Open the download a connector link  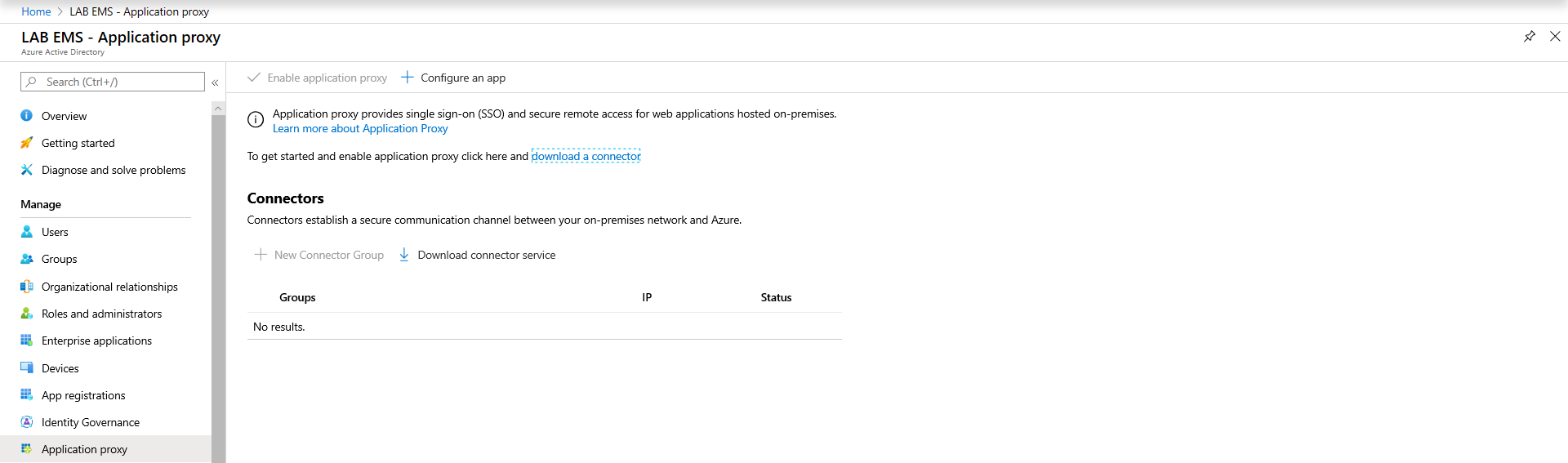pyautogui.click(x=586, y=156)
